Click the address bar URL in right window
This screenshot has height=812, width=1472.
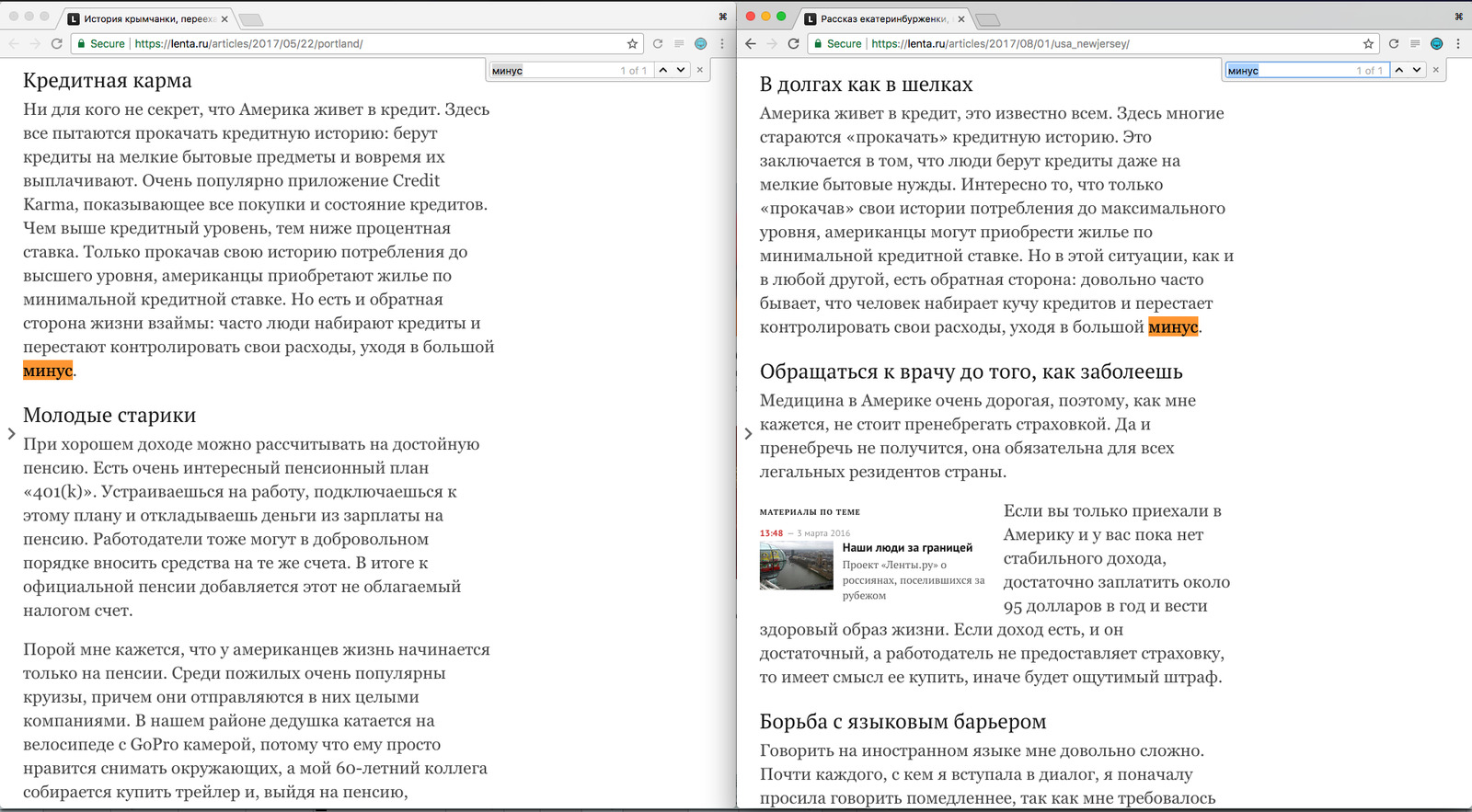click(x=1000, y=43)
